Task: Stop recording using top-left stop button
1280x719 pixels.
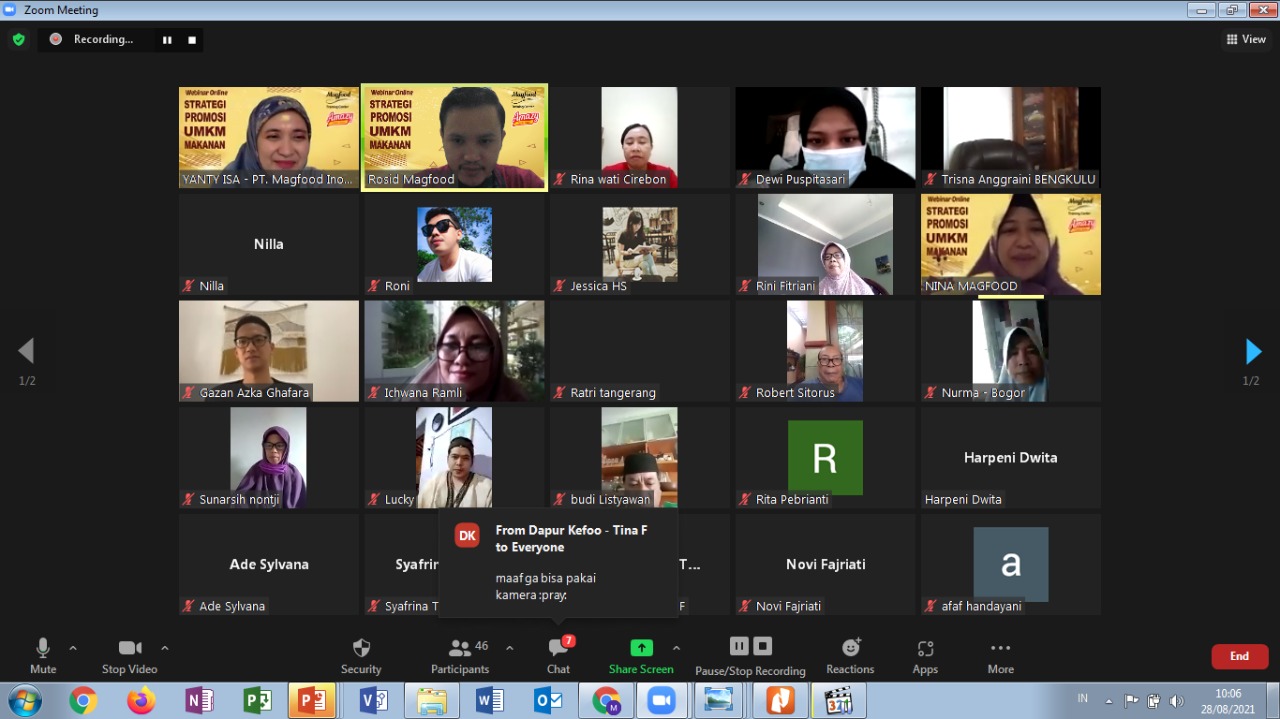Action: (x=192, y=40)
